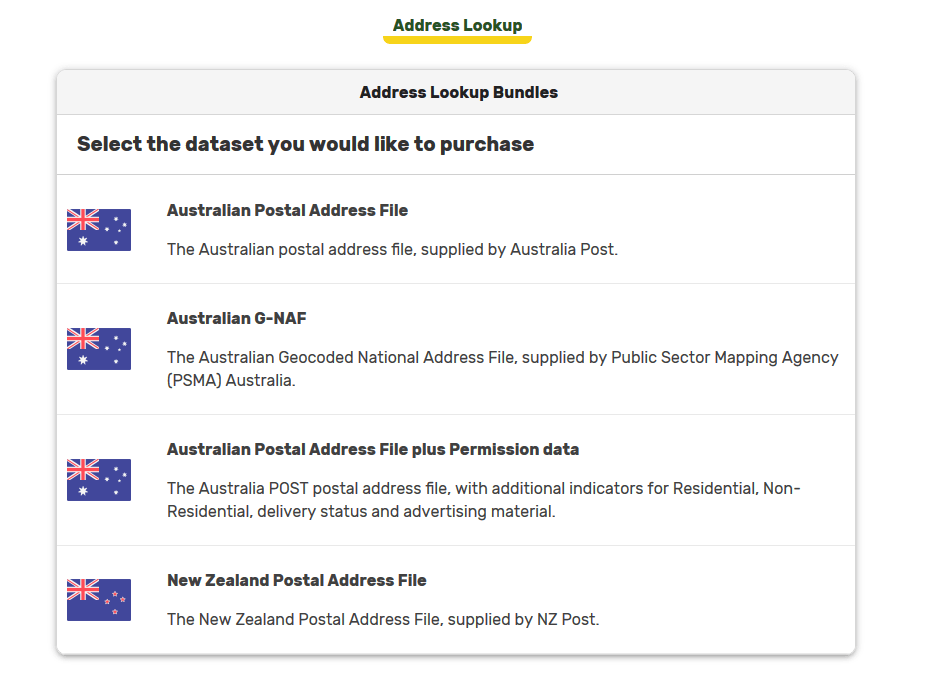Choose Australian Postal Address File plus Permission data

373,449
